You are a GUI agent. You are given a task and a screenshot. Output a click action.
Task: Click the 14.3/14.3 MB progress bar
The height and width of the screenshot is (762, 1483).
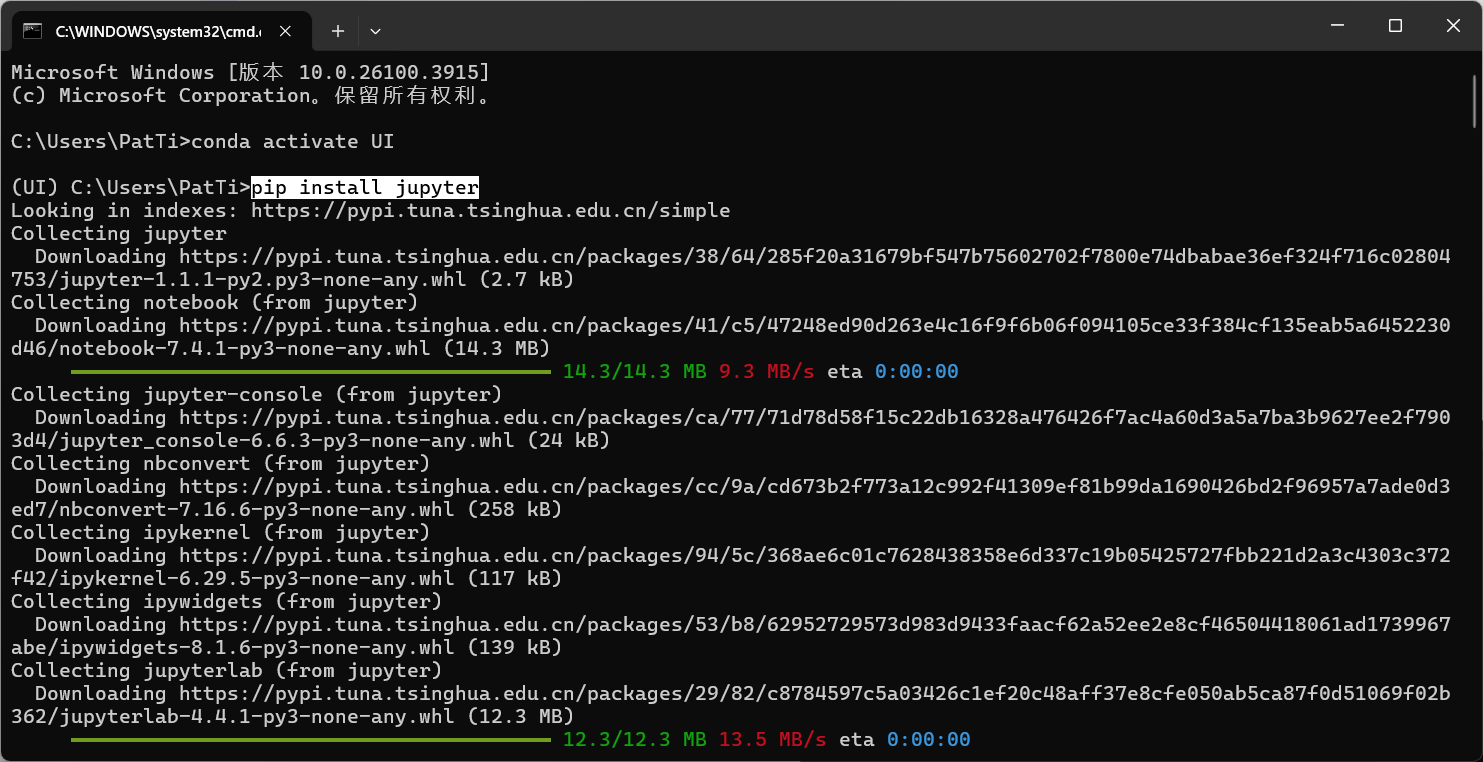(x=311, y=372)
